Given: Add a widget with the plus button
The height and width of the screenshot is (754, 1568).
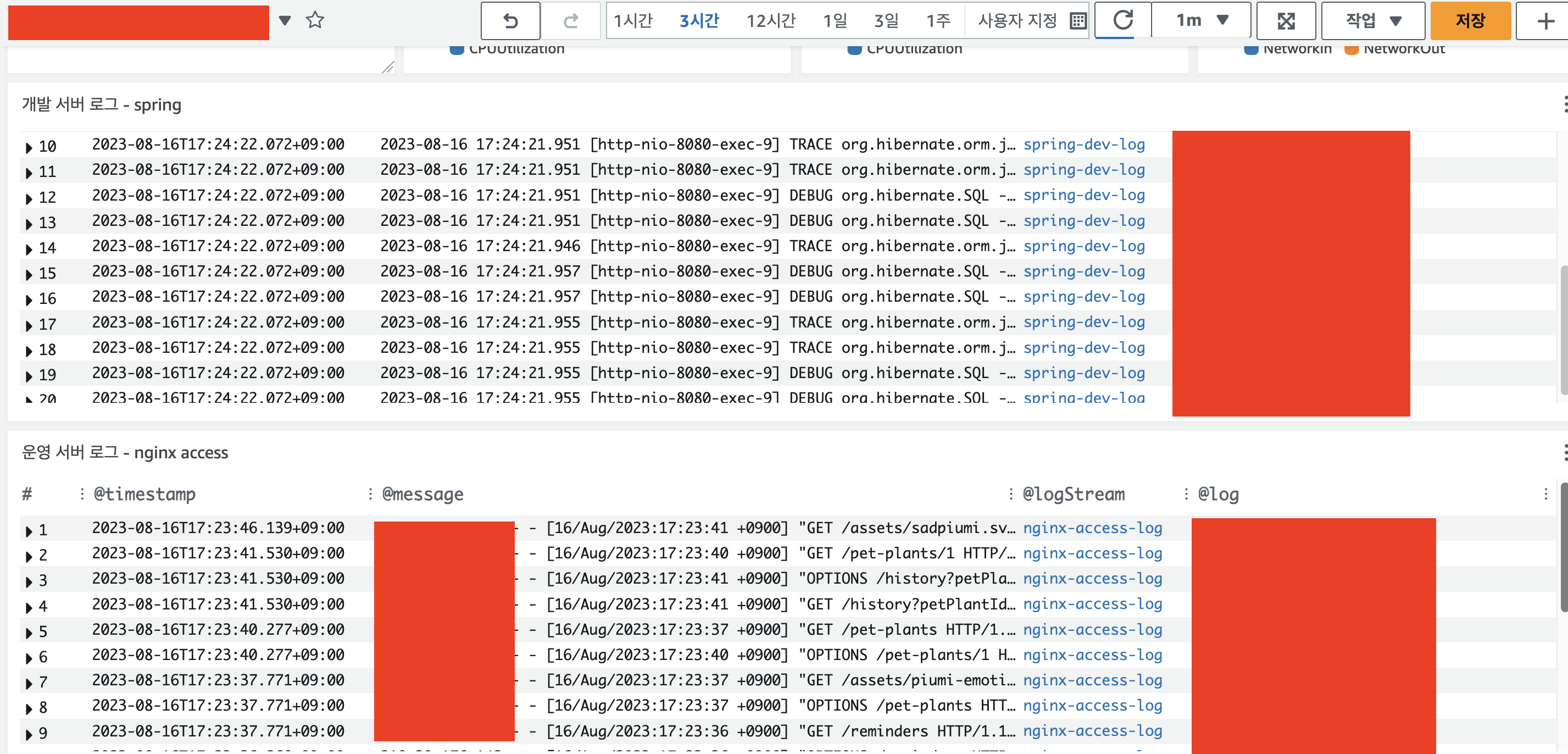Looking at the screenshot, I should [x=1545, y=21].
